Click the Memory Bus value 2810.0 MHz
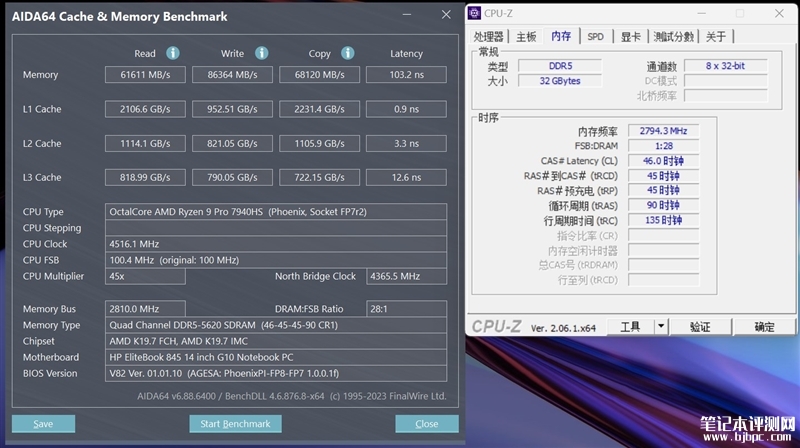This screenshot has height=448, width=800. point(145,309)
